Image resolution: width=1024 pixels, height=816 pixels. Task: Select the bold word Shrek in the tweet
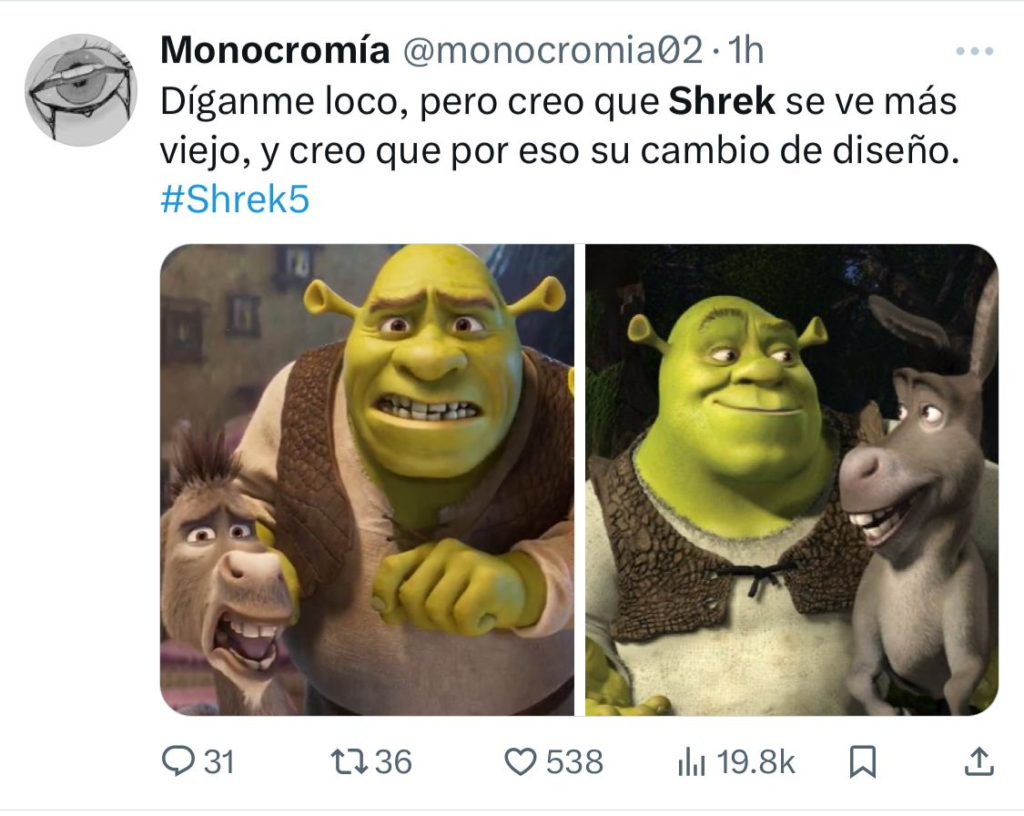722,102
